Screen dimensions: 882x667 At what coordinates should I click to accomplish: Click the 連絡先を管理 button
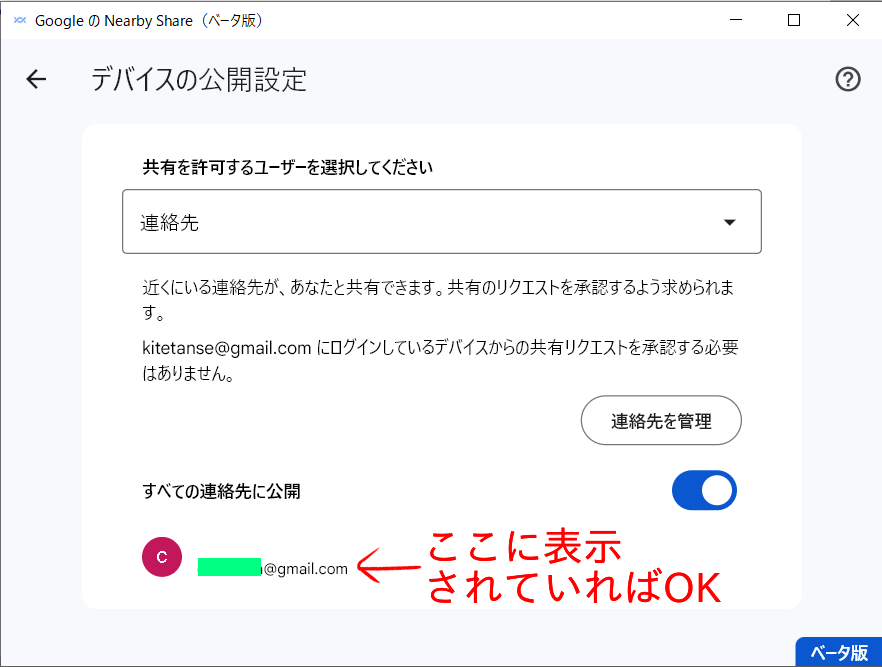pyautogui.click(x=661, y=421)
